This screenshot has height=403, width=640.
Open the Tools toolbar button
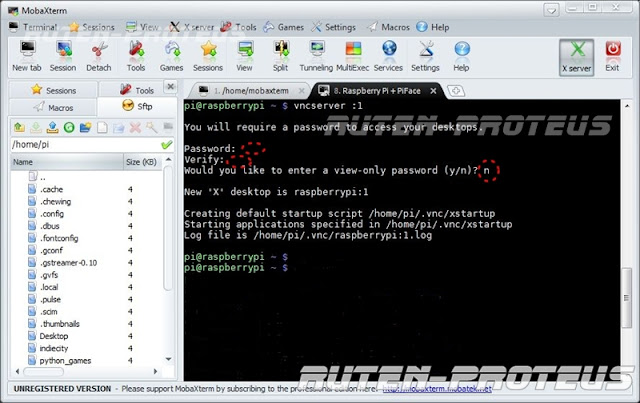click(x=136, y=57)
